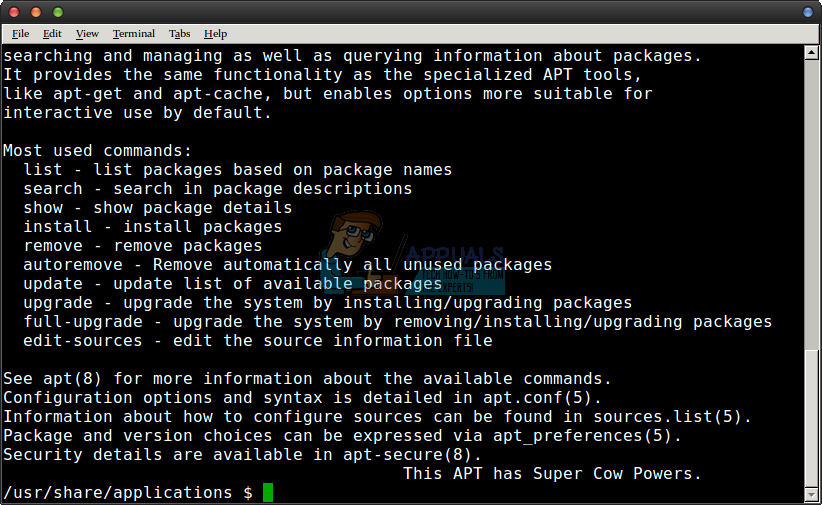Open the Tabs menu
The height and width of the screenshot is (505, 822).
point(180,34)
